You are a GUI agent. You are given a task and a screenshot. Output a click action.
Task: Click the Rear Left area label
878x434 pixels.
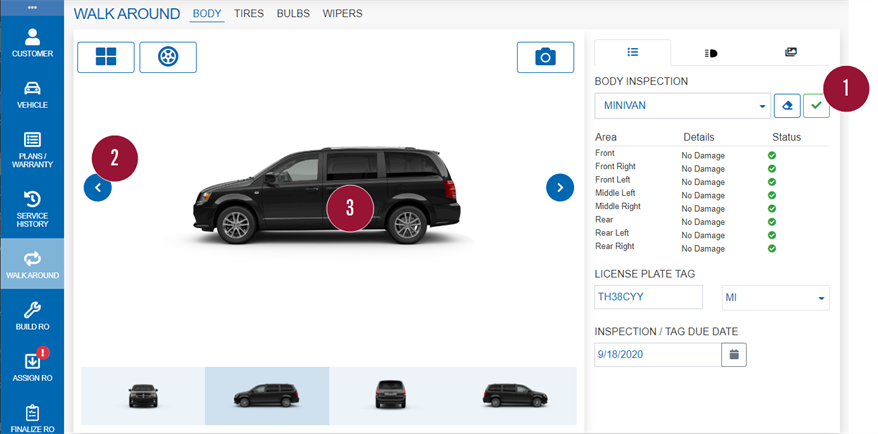coord(612,233)
